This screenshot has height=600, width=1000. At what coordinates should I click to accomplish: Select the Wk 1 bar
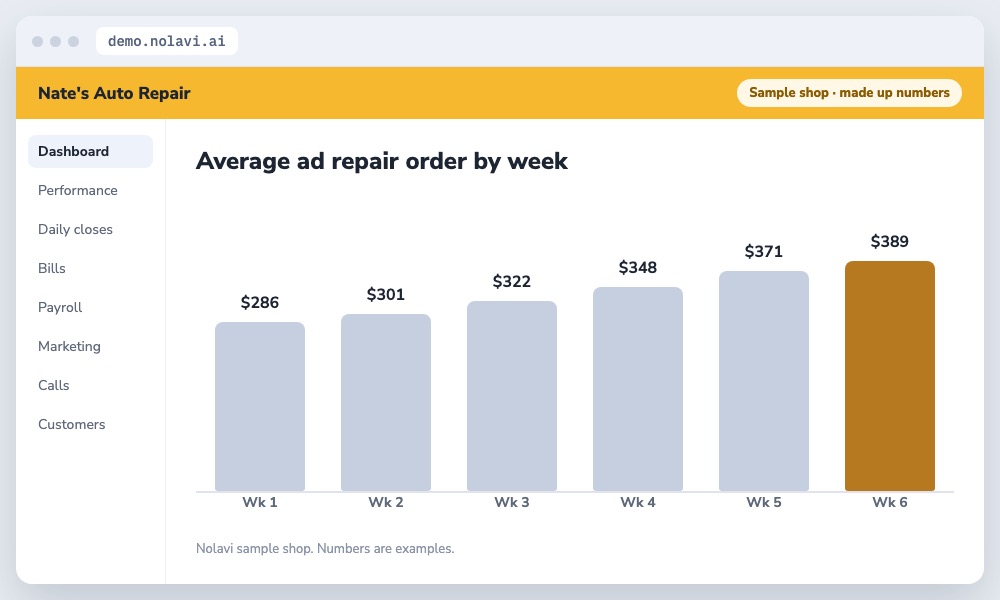[x=260, y=406]
